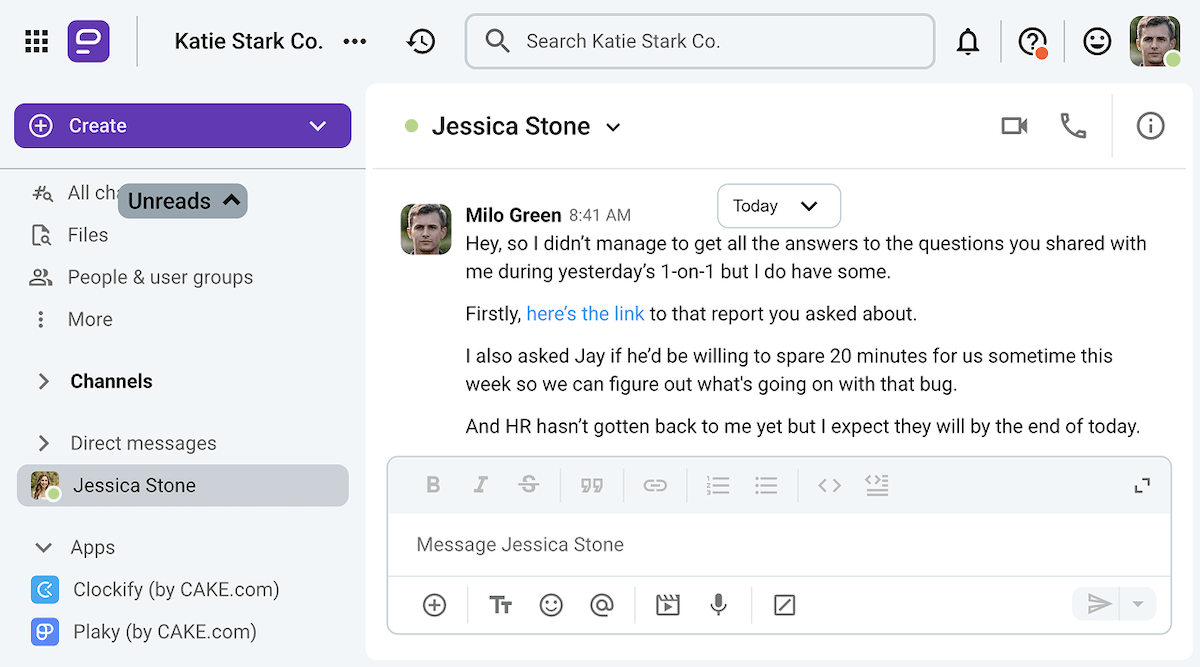Expand the Create button dropdown
Viewport: 1200px width, 667px height.
317,126
